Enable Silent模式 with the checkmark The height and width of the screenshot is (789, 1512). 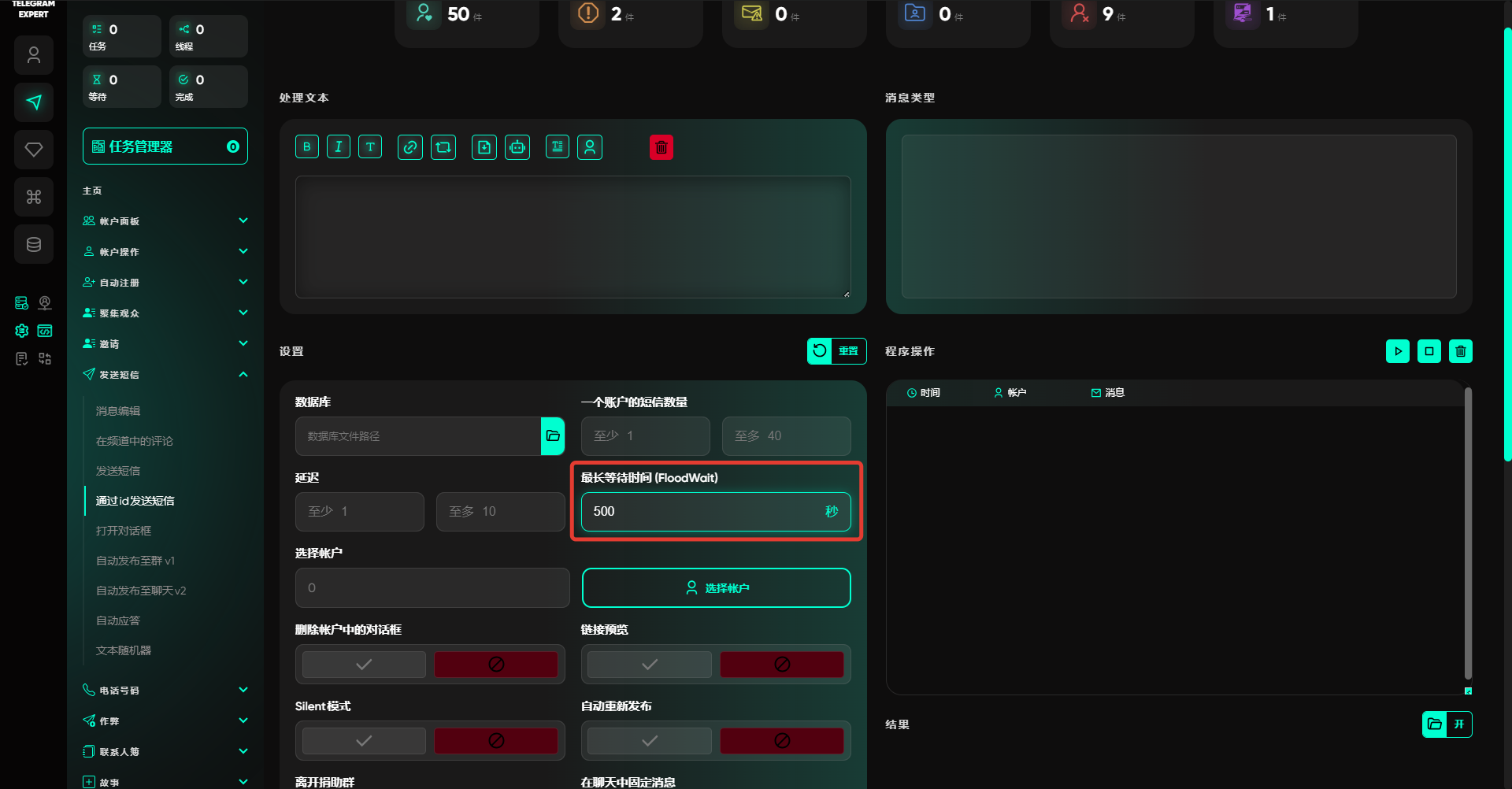coord(364,741)
